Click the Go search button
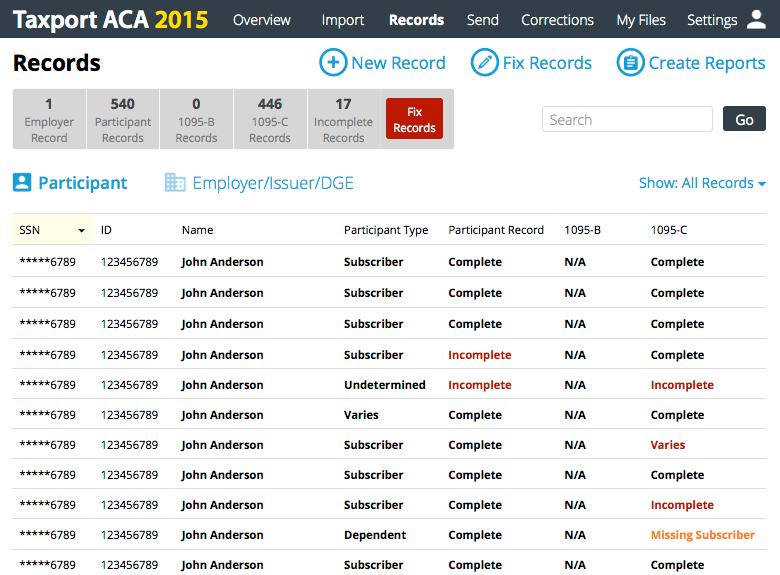This screenshot has width=780, height=575. [744, 119]
